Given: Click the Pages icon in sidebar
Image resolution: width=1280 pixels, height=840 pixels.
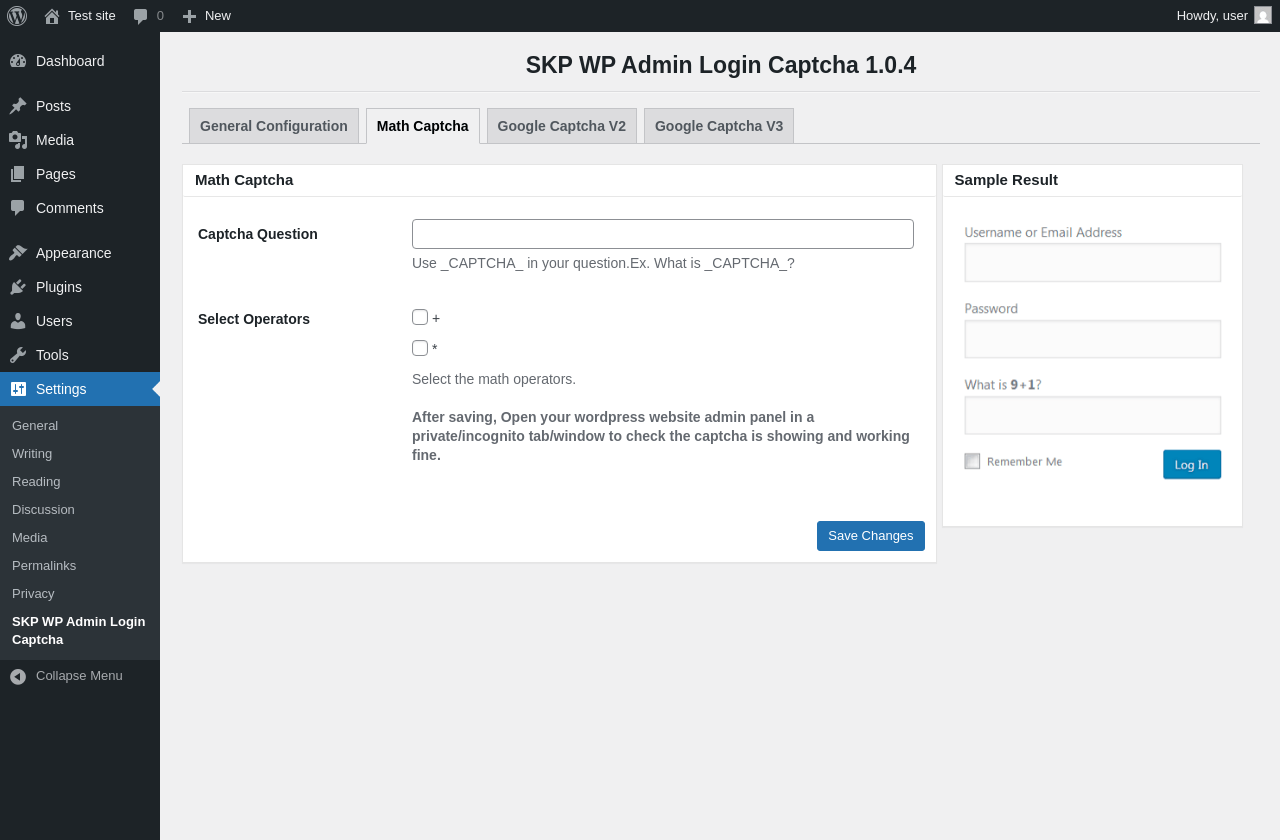Looking at the screenshot, I should pyautogui.click(x=18, y=174).
